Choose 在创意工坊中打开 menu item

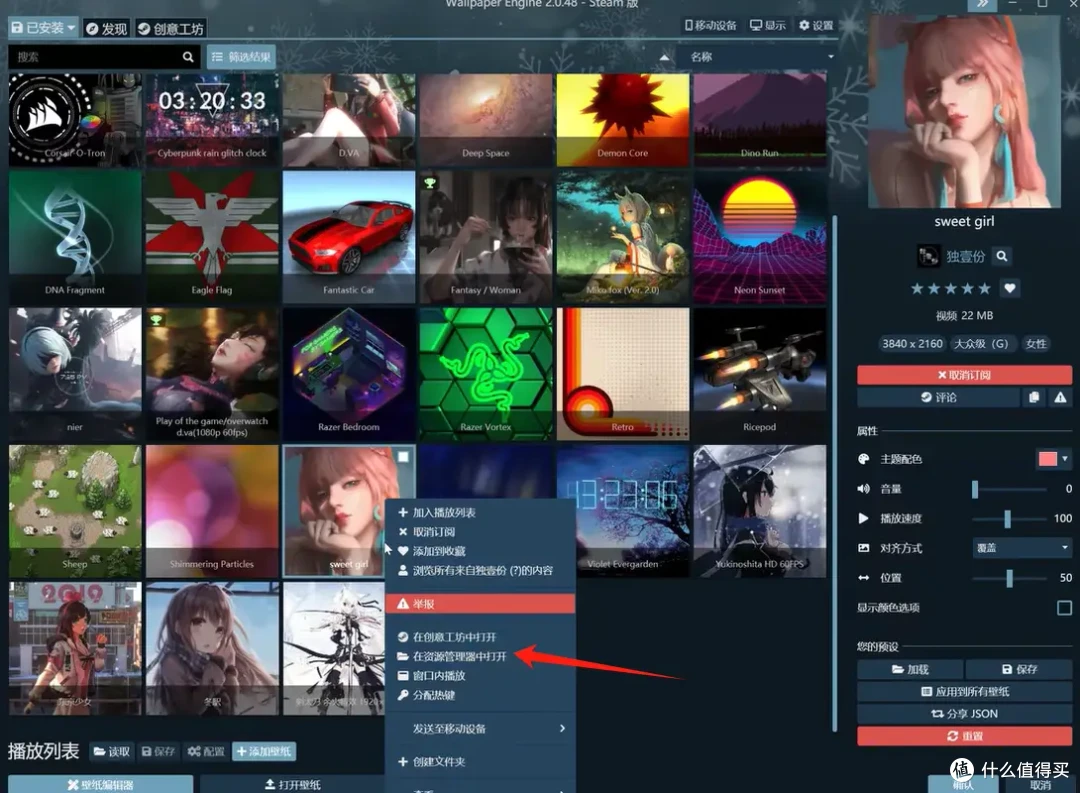[480, 637]
